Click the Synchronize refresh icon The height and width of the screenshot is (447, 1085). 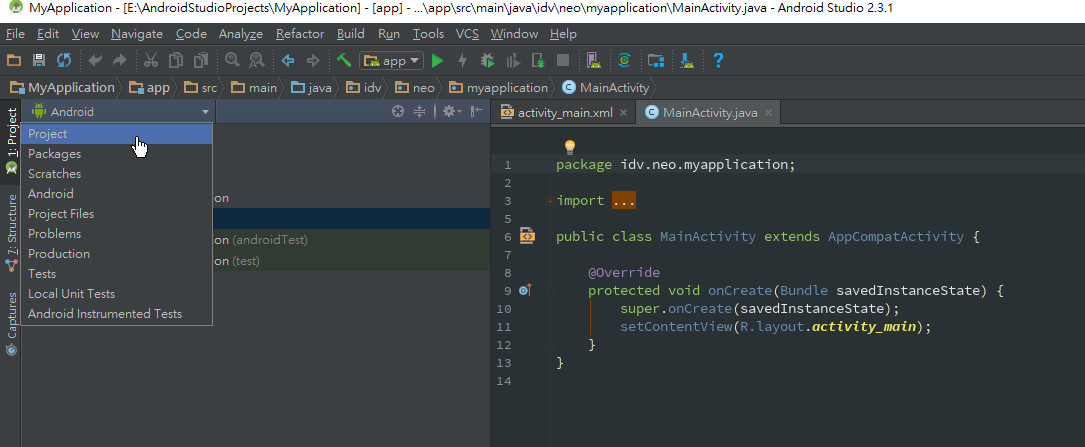[x=64, y=61]
